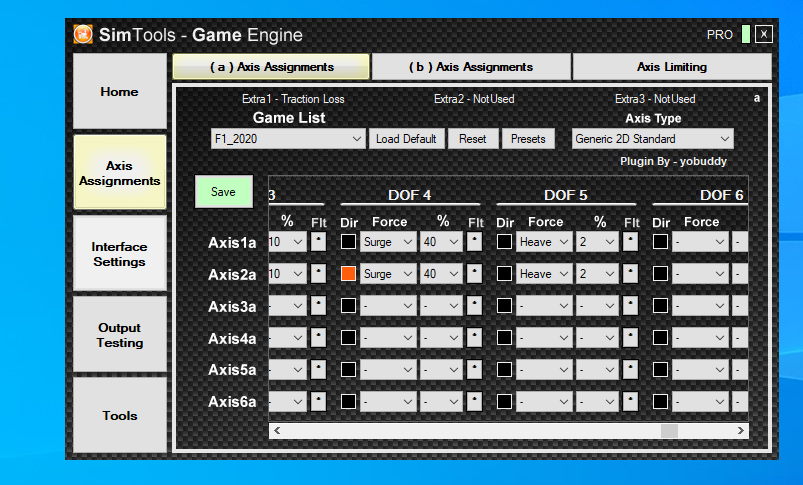
Task: Toggle Axis1a DOF 4 direction box
Action: coord(348,242)
